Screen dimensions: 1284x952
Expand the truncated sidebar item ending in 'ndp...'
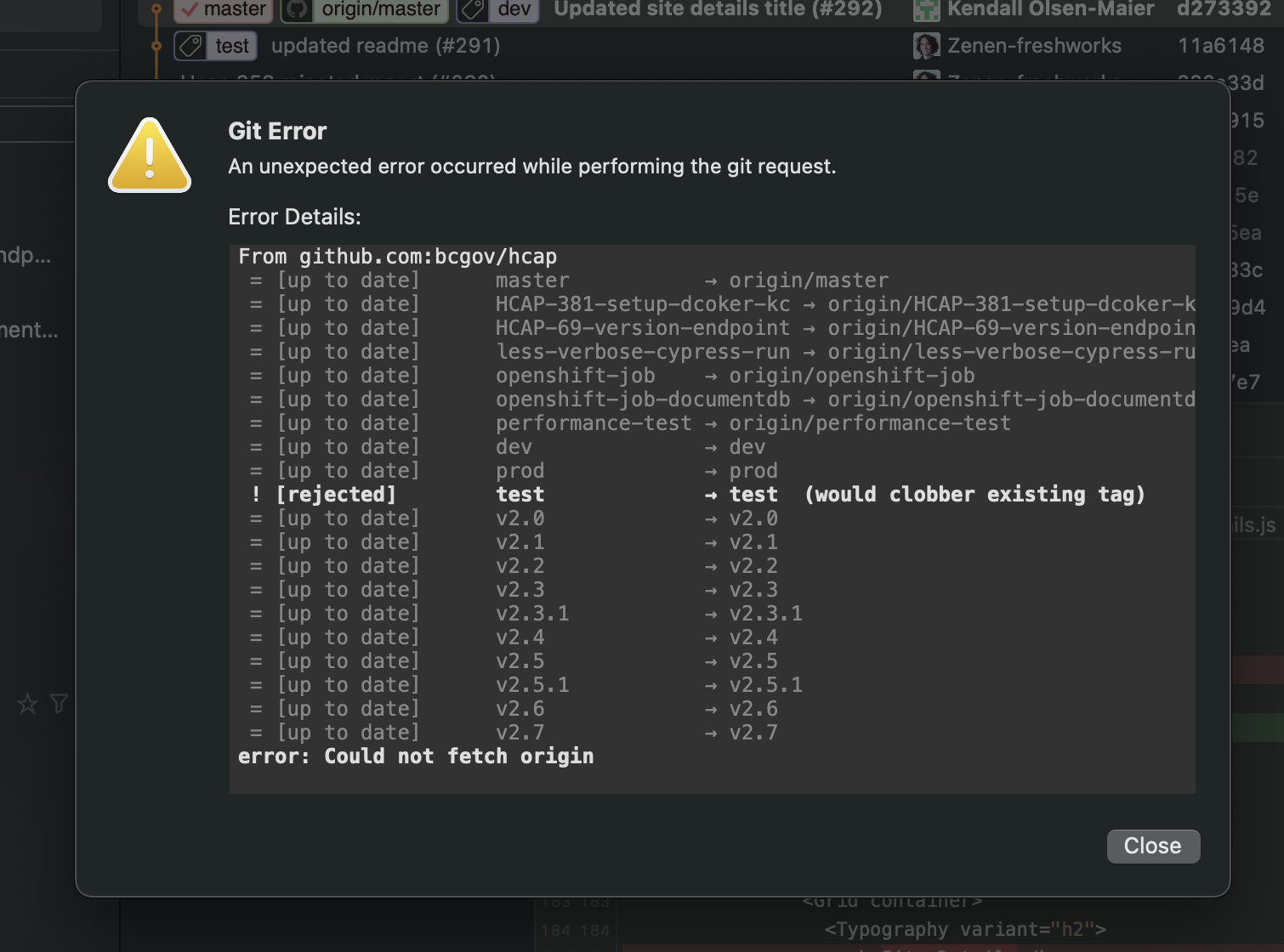(21, 254)
